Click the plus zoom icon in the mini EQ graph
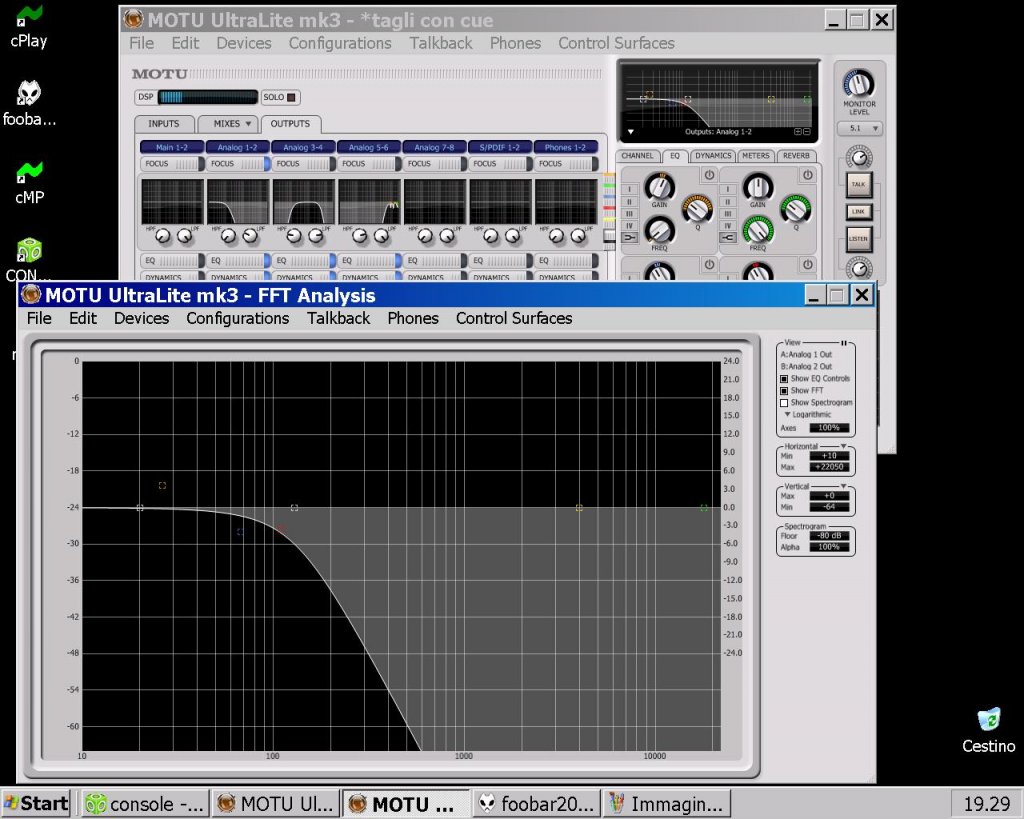This screenshot has height=819, width=1024. [797, 132]
